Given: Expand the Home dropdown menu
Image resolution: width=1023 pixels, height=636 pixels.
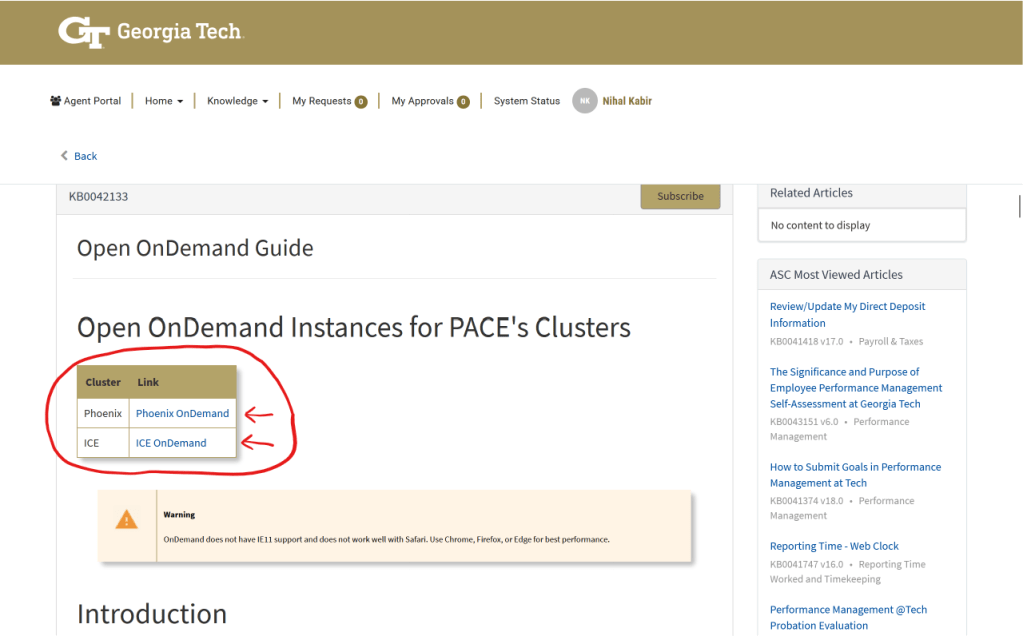Looking at the screenshot, I should pos(164,100).
